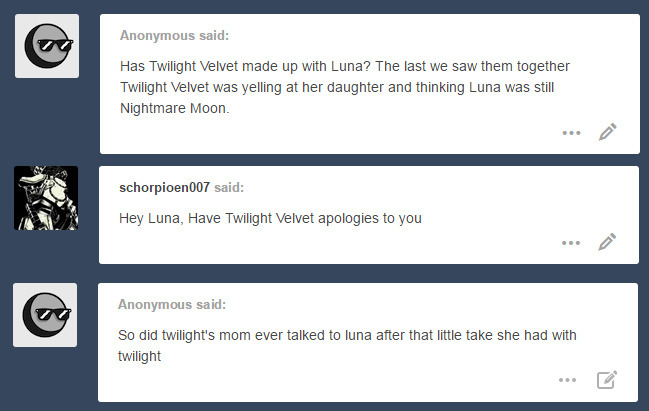Click first Anonymous sunglasses avatar

click(x=47, y=46)
